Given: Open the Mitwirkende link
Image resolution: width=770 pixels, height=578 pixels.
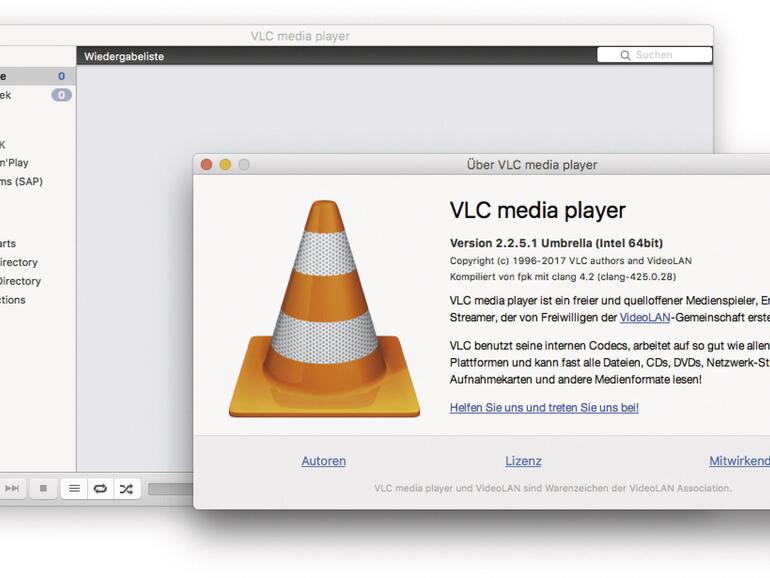Looking at the screenshot, I should (x=740, y=461).
